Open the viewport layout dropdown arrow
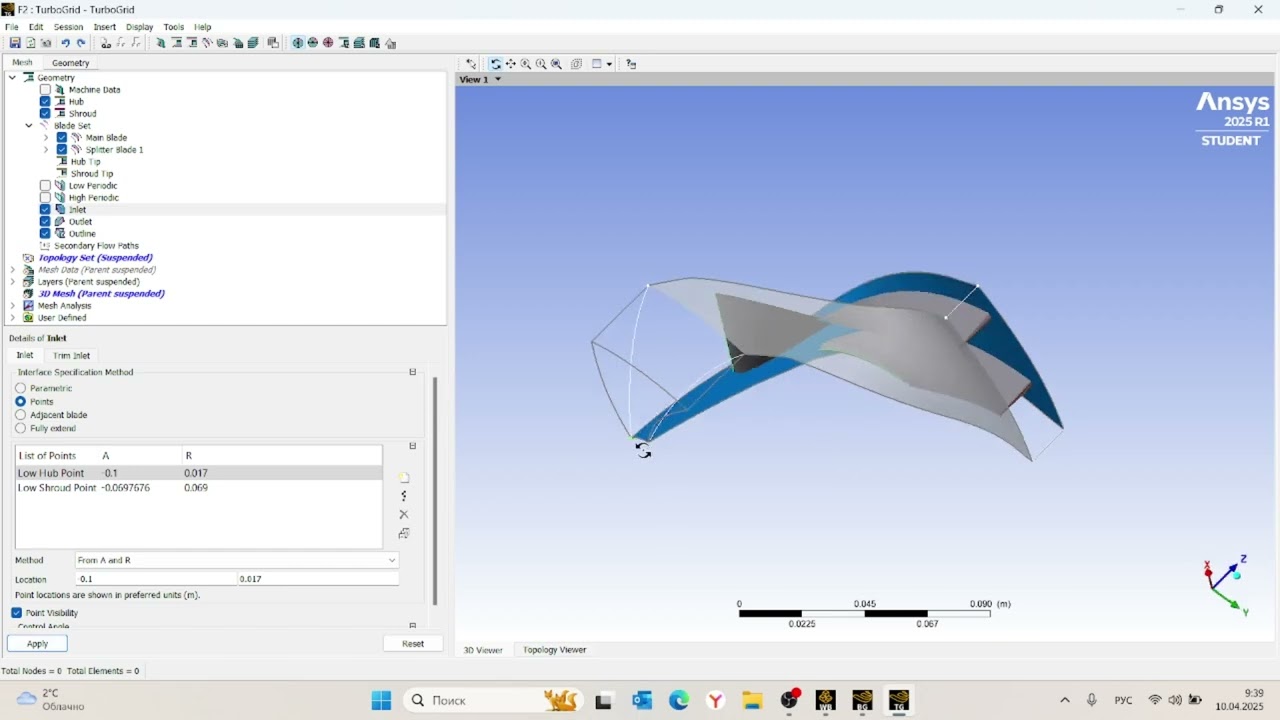The image size is (1280, 720). (x=609, y=64)
